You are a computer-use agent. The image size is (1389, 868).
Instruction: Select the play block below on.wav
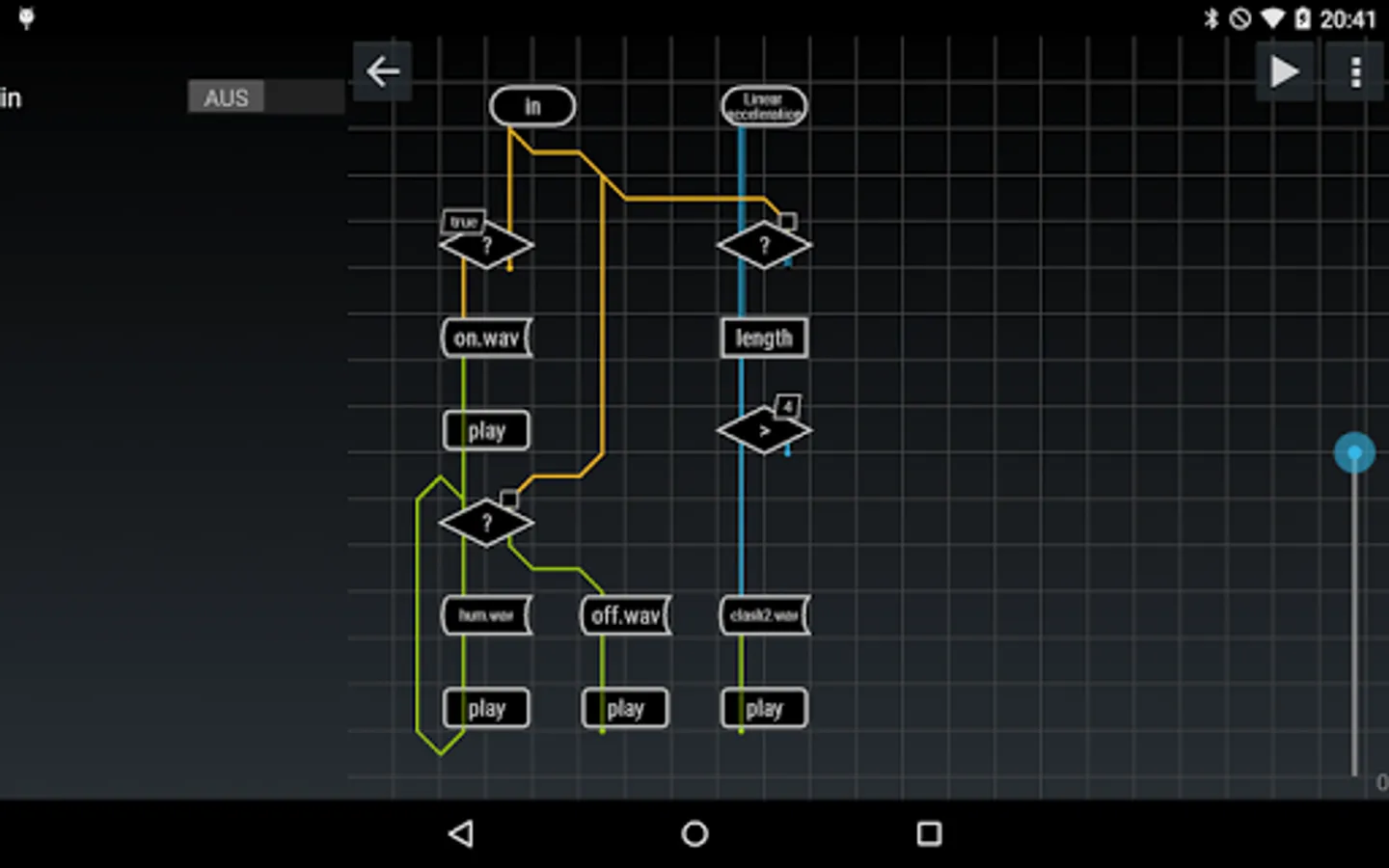click(486, 431)
